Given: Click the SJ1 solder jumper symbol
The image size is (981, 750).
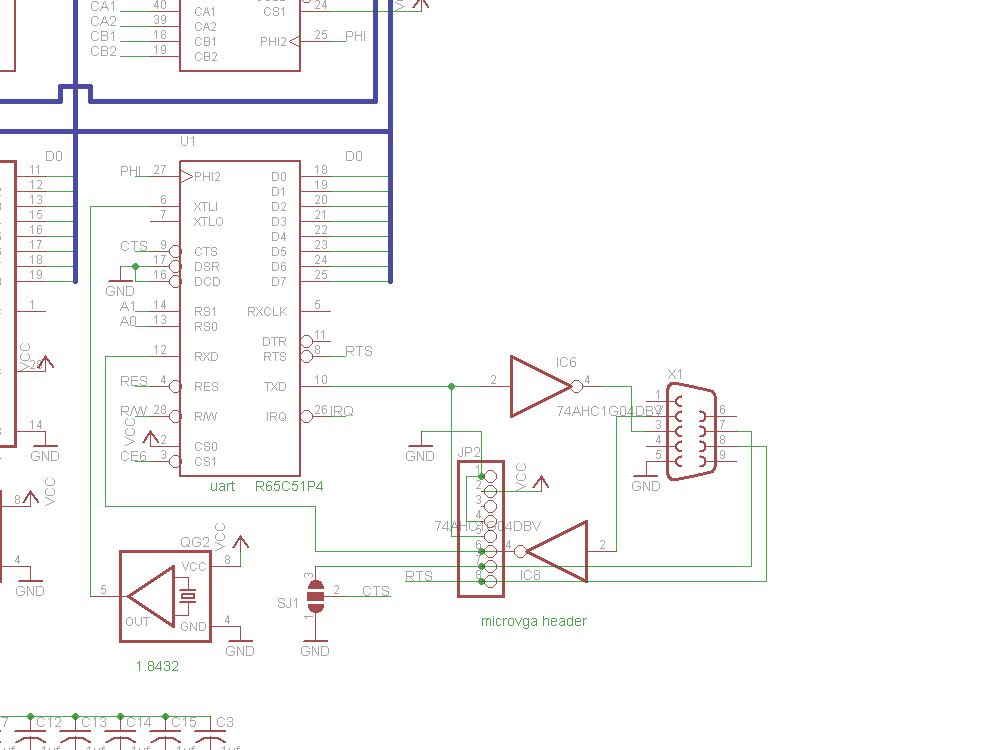Looking at the screenshot, I should (316, 595).
